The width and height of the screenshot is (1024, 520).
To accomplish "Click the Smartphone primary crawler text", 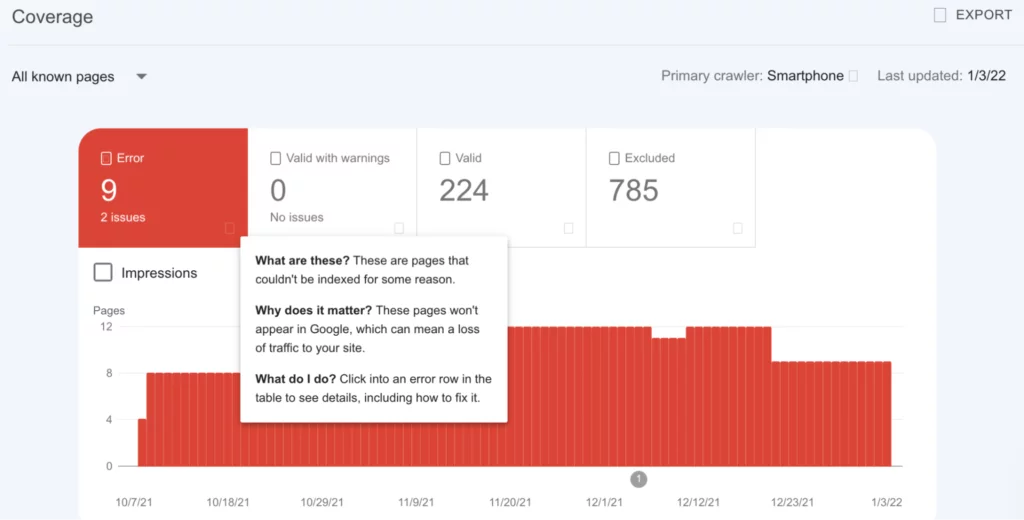I will (x=805, y=77).
